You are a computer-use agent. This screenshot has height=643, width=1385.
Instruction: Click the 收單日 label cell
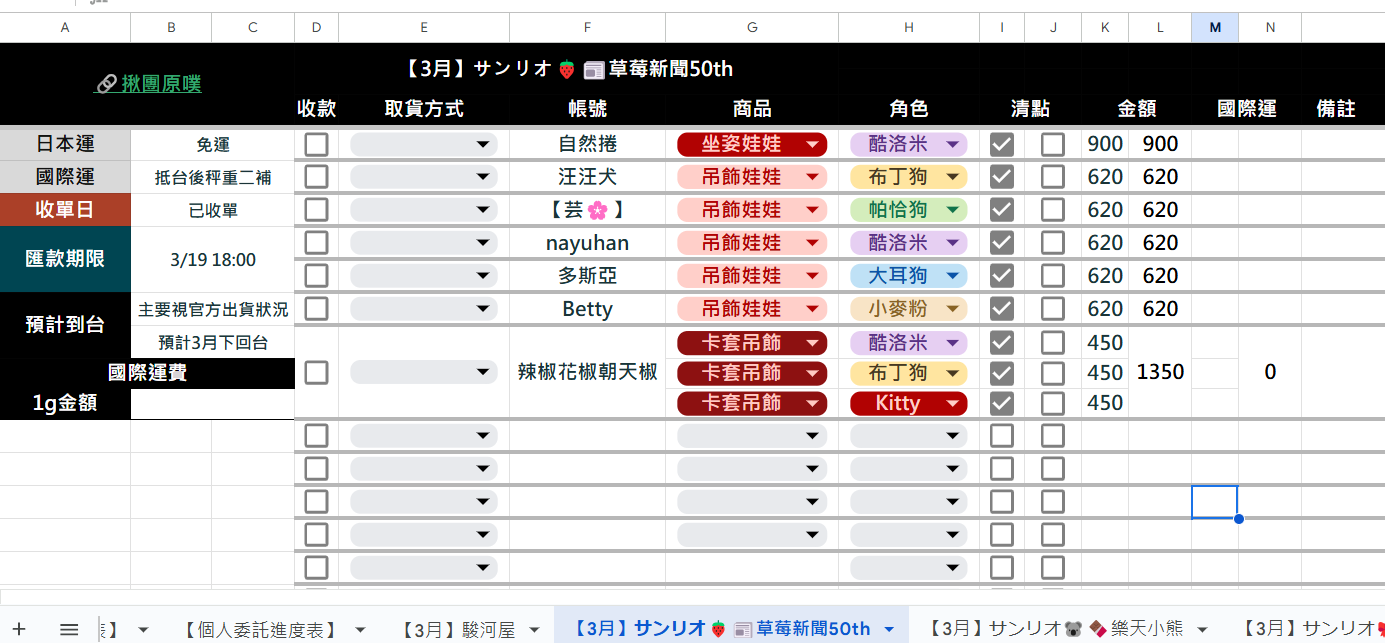65,210
